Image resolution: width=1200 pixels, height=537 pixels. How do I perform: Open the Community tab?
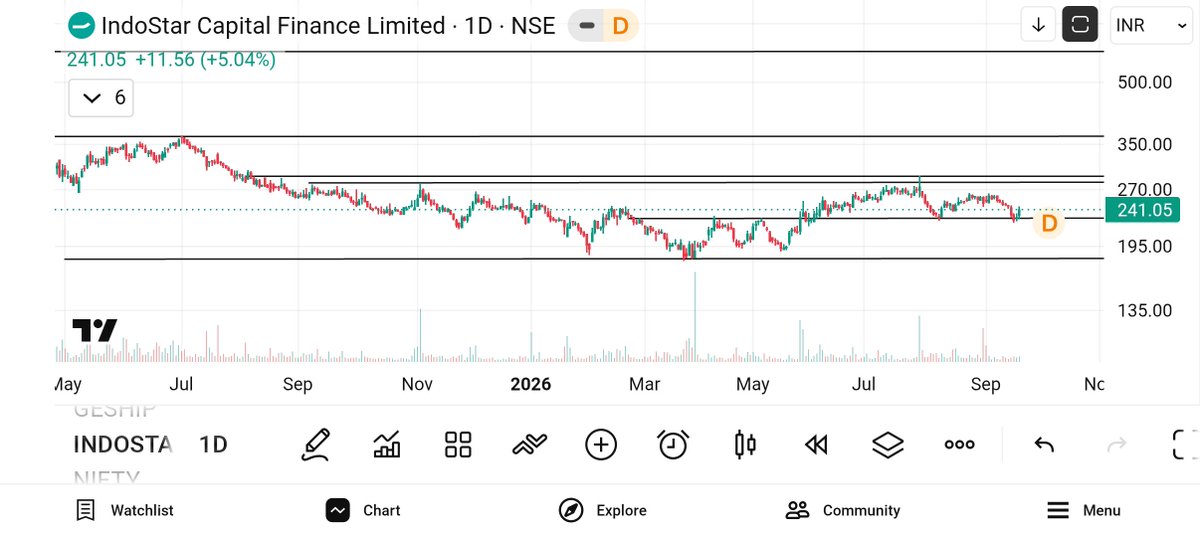coord(842,510)
